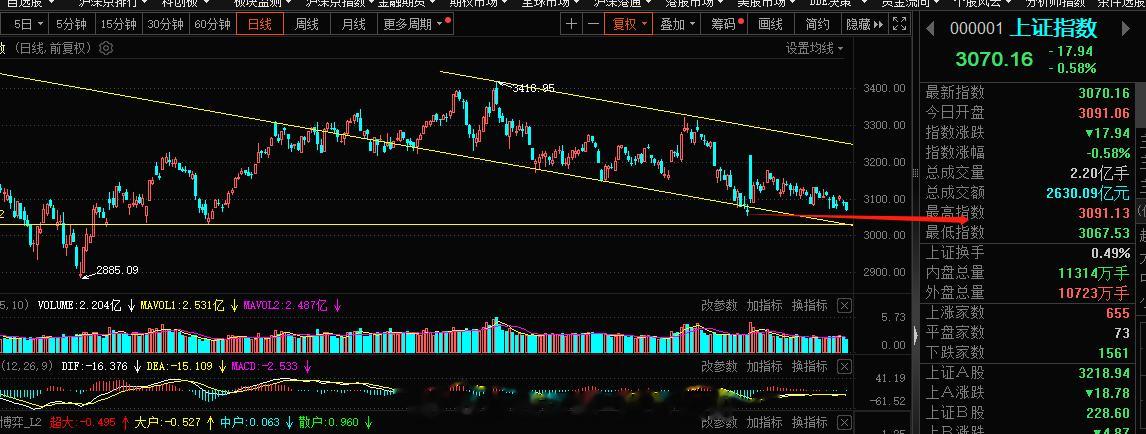This screenshot has height=434, width=1146.
Task: Click MAVOL2:2.487亿 indicator label
Action: click(285, 305)
